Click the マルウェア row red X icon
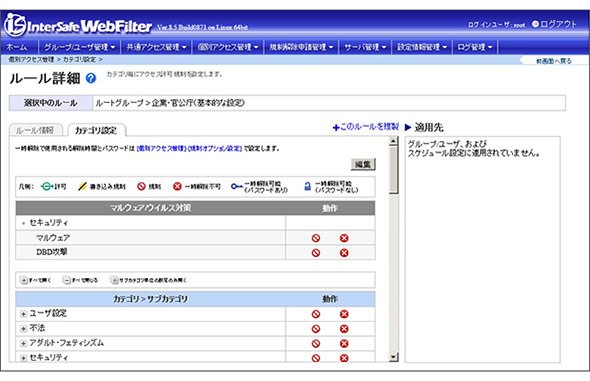This screenshot has height=381, width=590. click(x=344, y=238)
